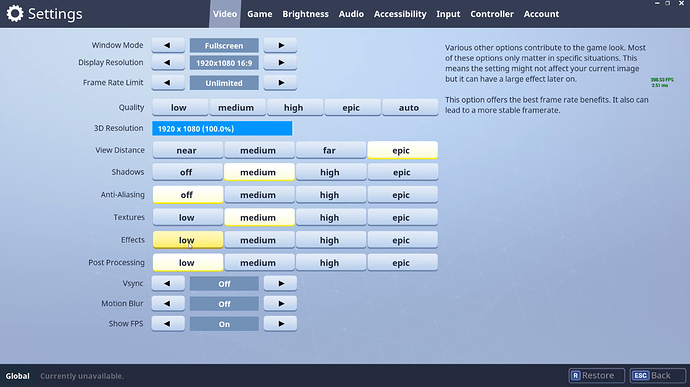690x387 pixels.
Task: Click right arrow for Display Resolution
Action: point(280,63)
